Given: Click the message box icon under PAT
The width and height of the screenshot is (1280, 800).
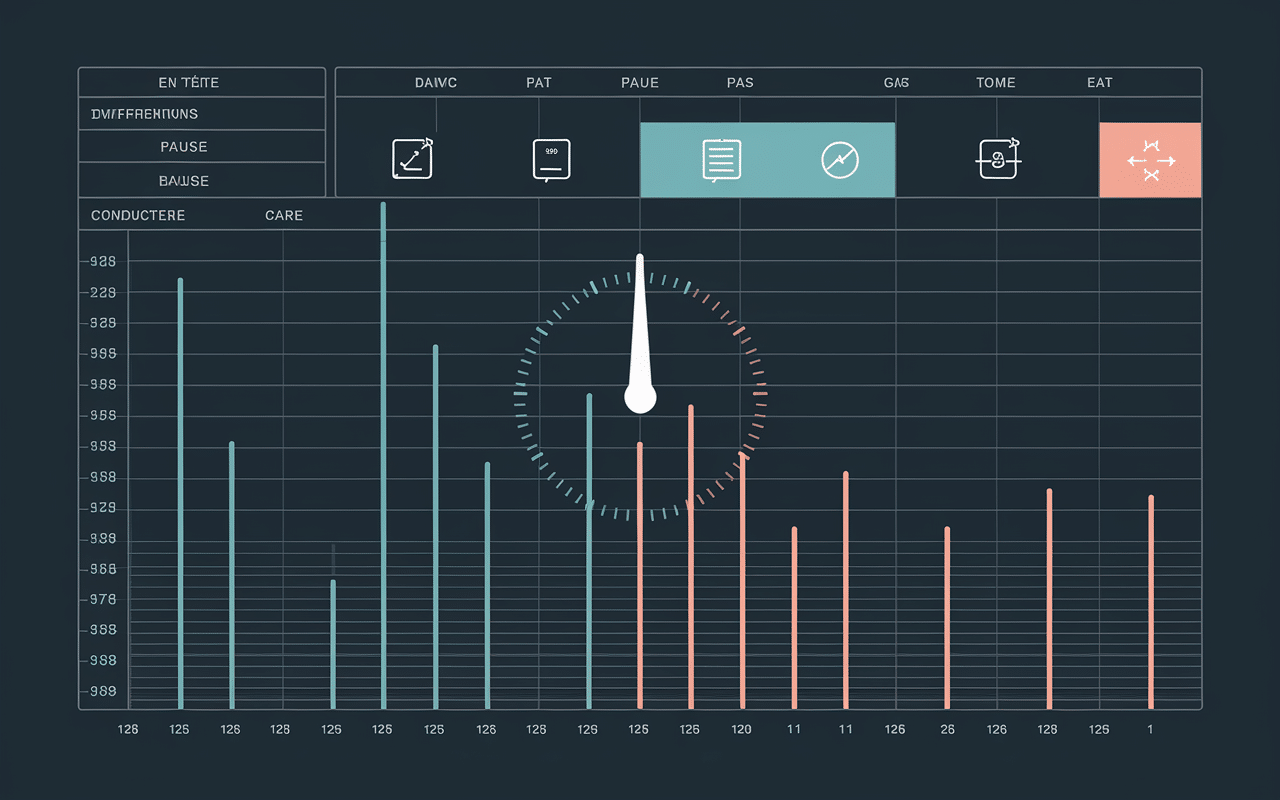Looking at the screenshot, I should click(551, 159).
